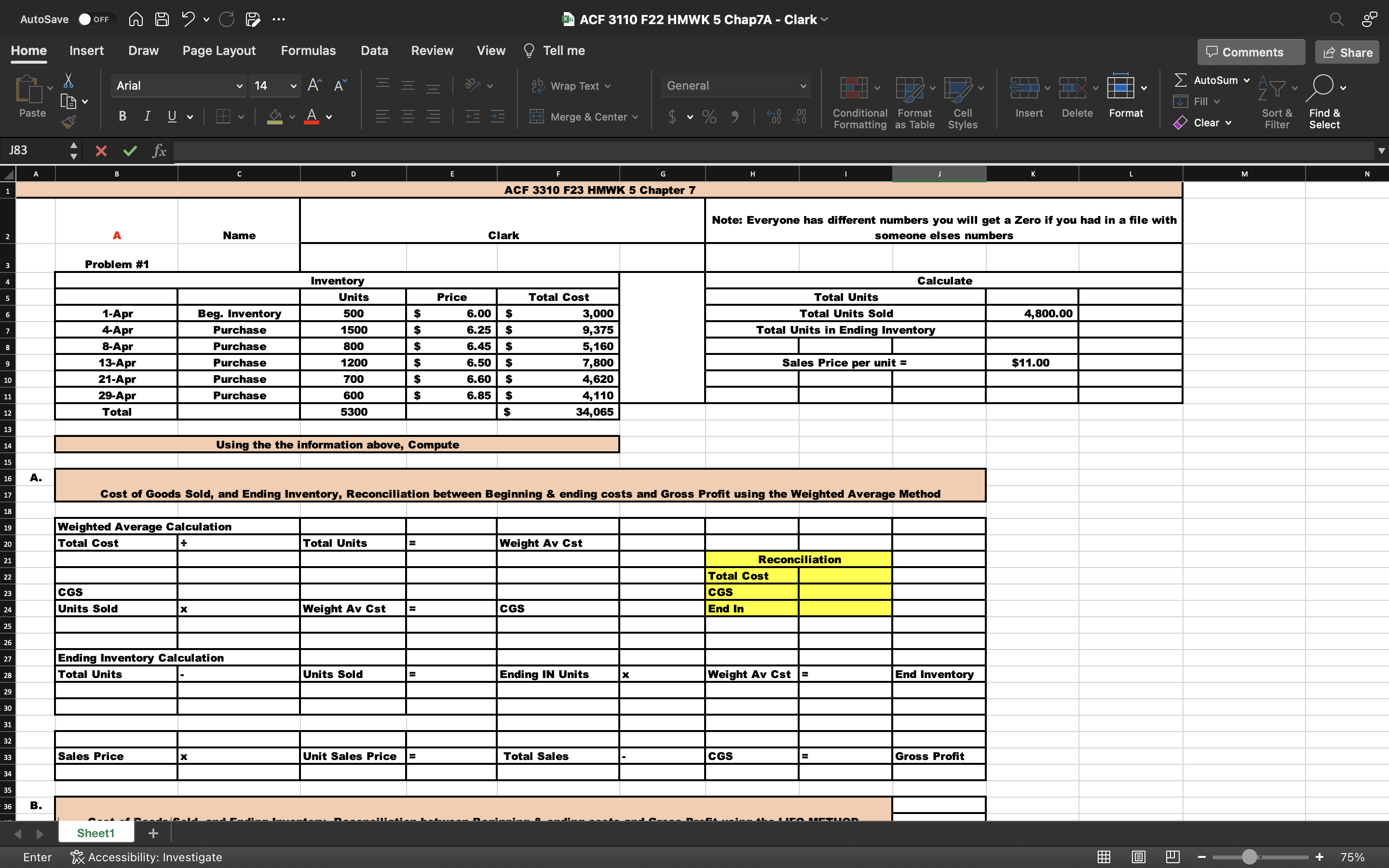The image size is (1389, 868).
Task: Click the Percent Style icon
Action: [x=709, y=117]
